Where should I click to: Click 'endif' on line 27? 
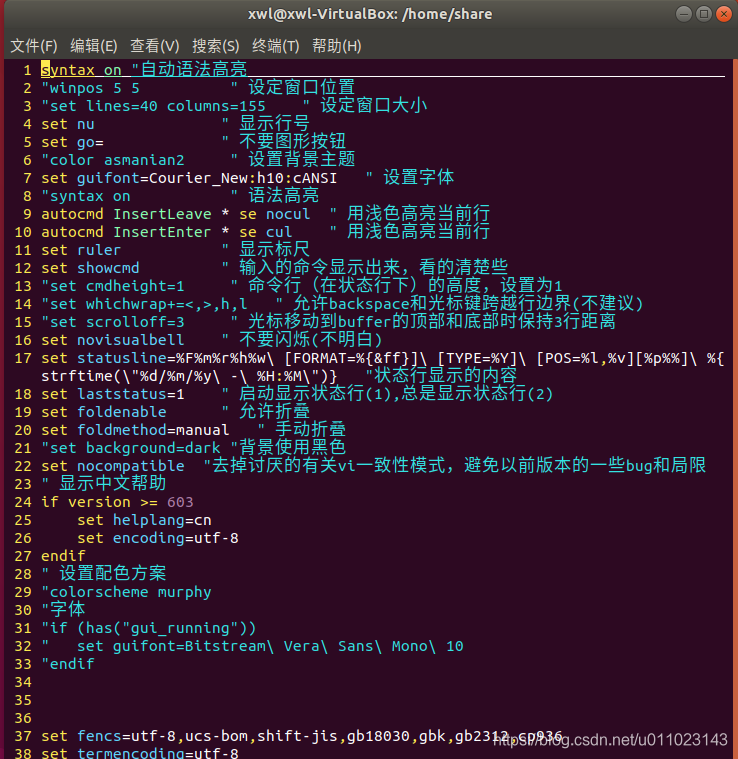tap(63, 556)
